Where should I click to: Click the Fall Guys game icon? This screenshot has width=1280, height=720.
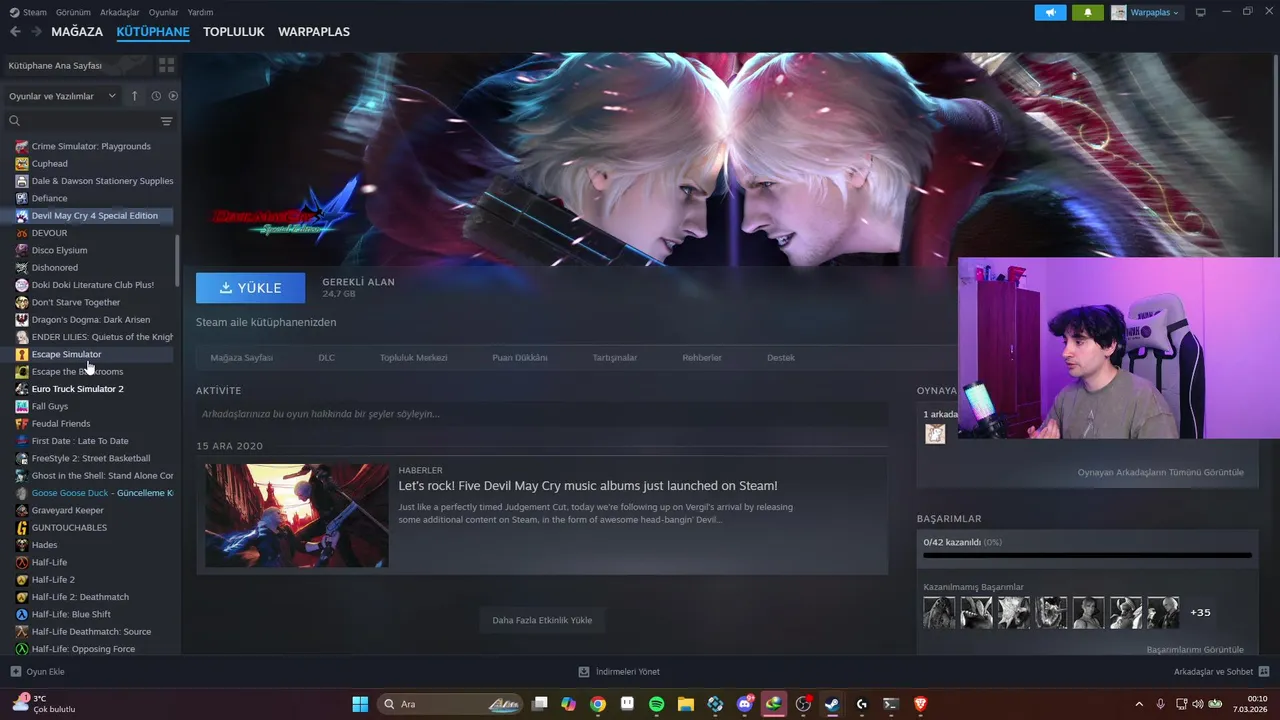(x=22, y=406)
